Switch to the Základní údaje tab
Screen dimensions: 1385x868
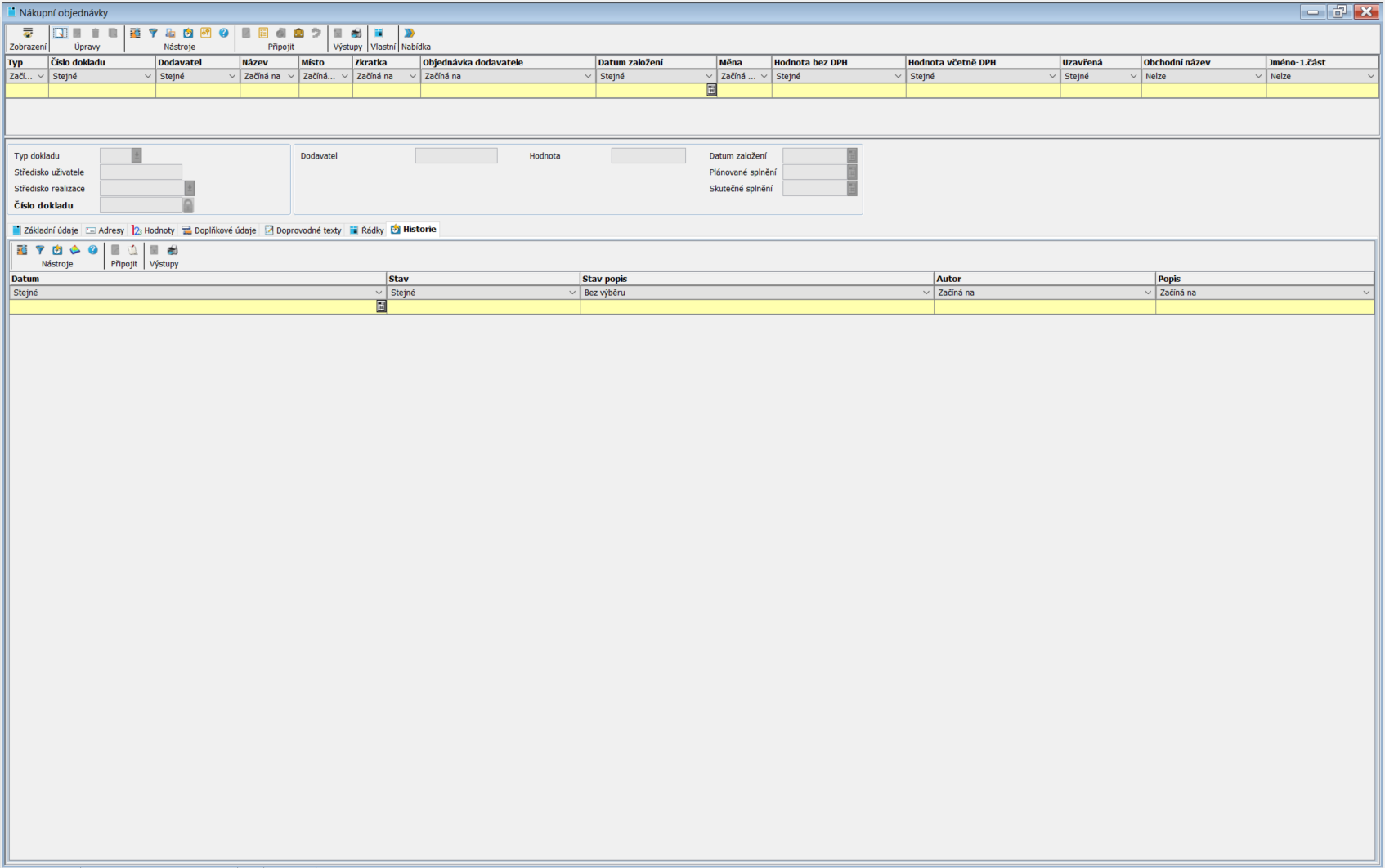[46, 230]
